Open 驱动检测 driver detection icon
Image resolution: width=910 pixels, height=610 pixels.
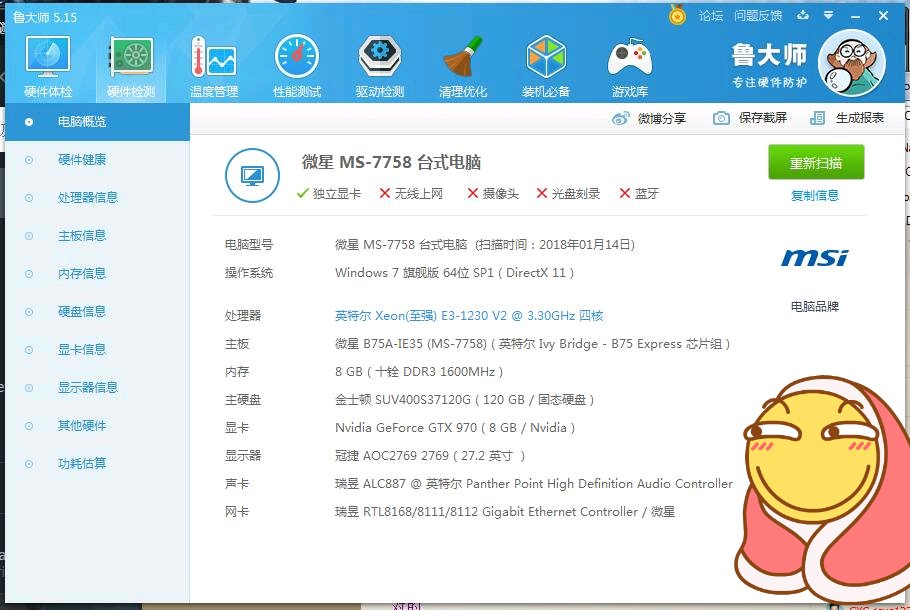380,66
